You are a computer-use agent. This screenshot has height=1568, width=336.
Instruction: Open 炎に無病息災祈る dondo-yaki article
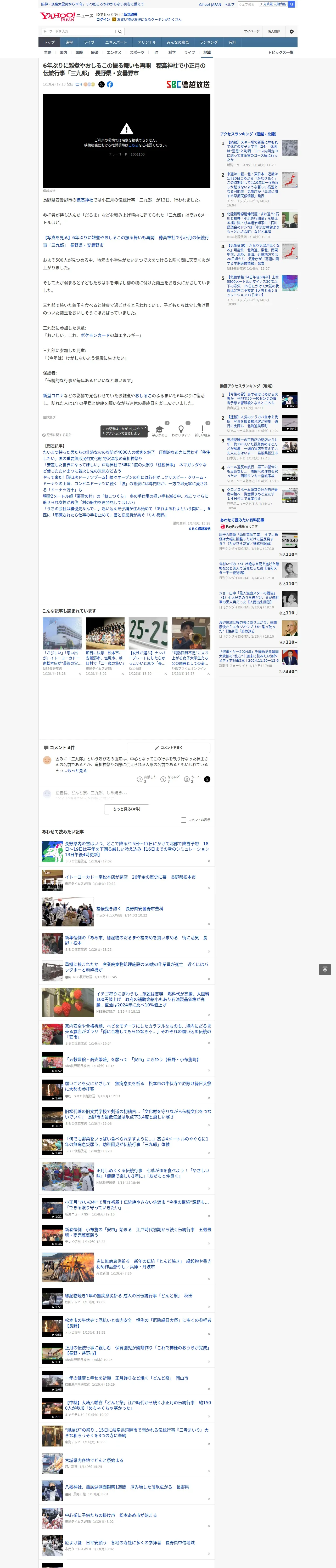(153, 1264)
